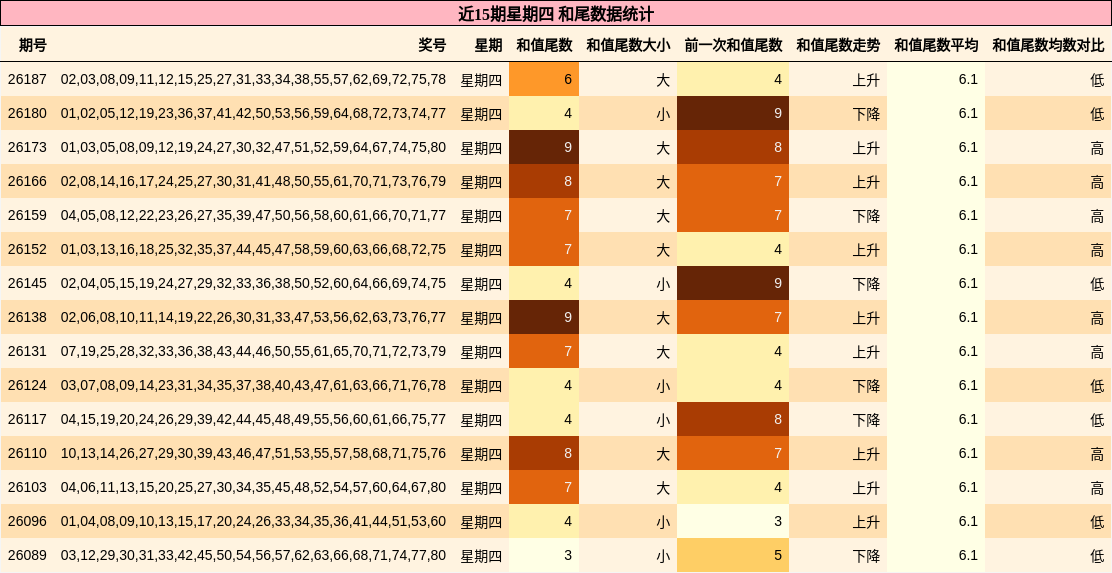Click the 期号 column header
Image resolution: width=1112 pixels, height=573 pixels.
click(x=33, y=45)
